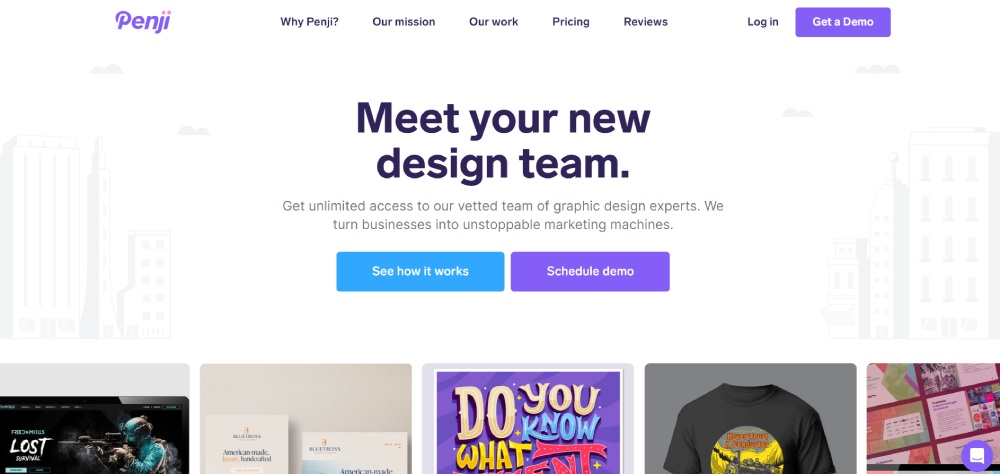1000x474 pixels.
Task: Open the Reviews nav link
Action: 645,22
